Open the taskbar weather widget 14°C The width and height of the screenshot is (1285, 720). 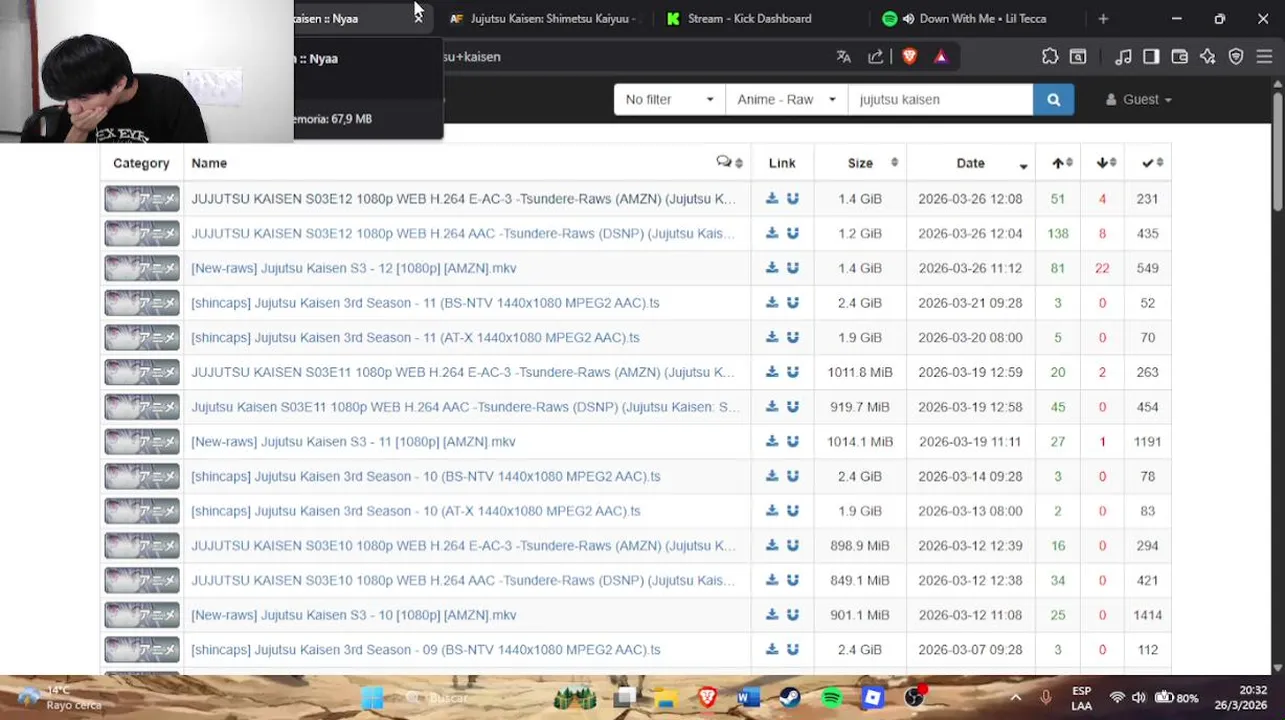pyautogui.click(x=62, y=697)
